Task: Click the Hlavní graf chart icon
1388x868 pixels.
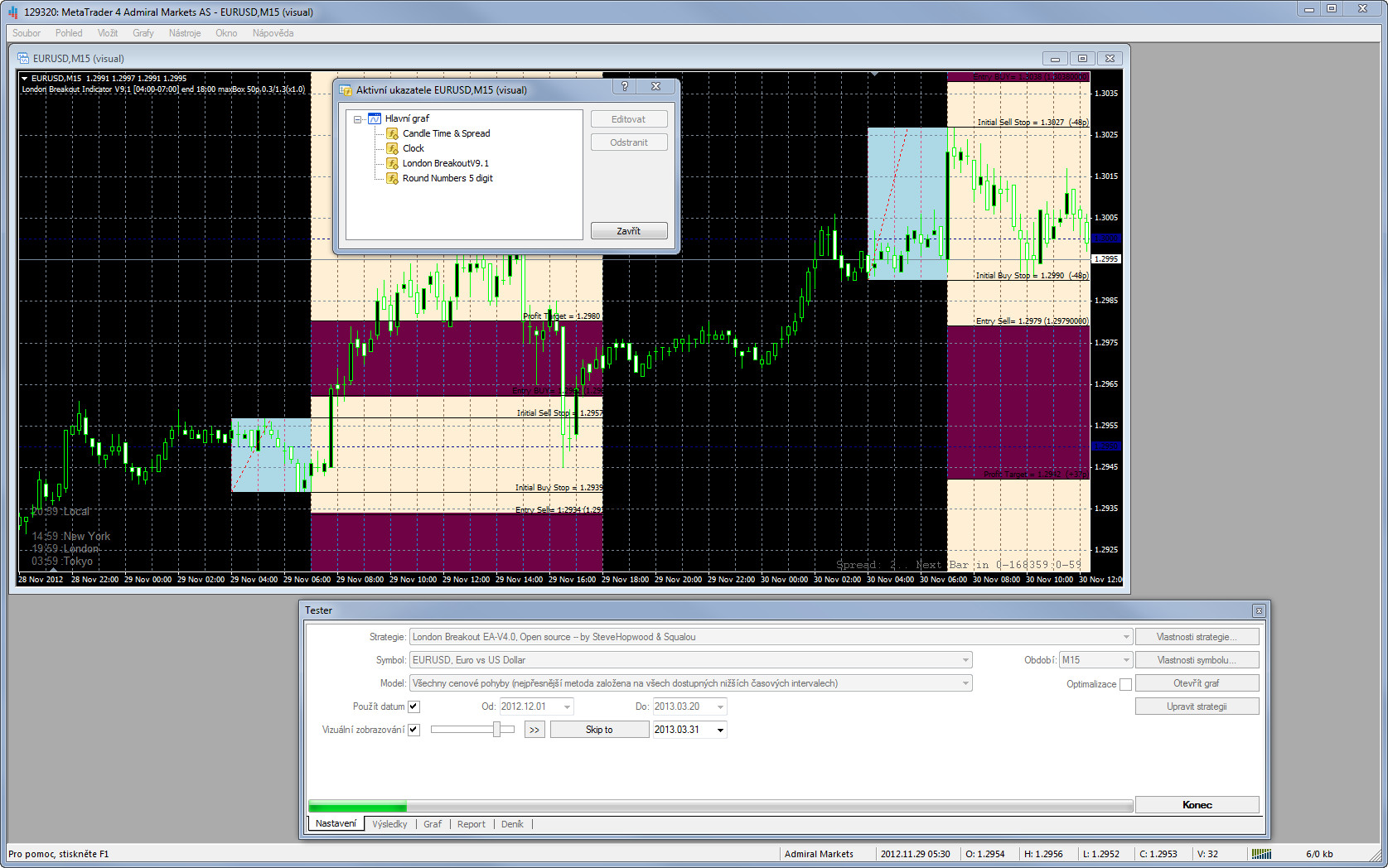Action: [x=375, y=118]
